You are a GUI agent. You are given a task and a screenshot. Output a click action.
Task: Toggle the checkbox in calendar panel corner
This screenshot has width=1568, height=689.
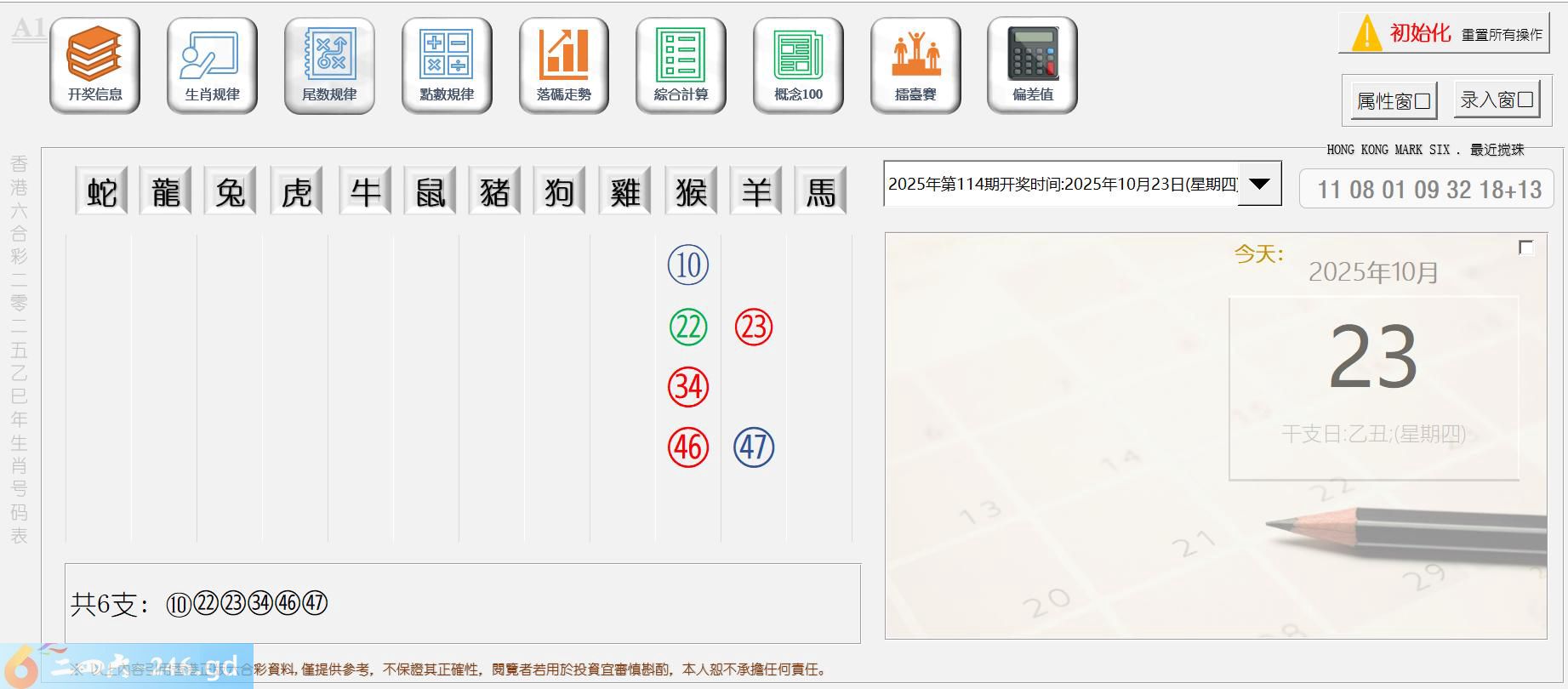pyautogui.click(x=1526, y=248)
